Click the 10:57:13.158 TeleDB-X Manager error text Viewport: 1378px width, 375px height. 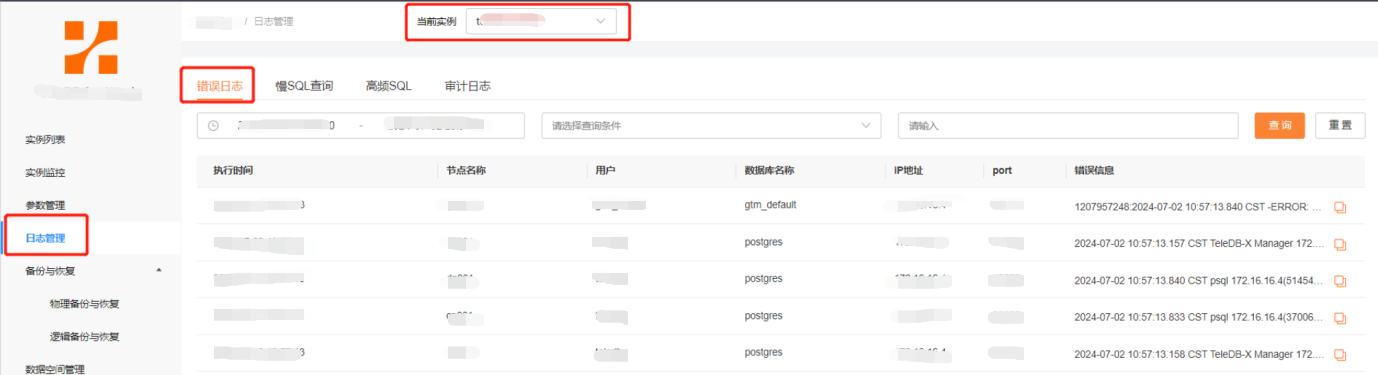coord(1198,355)
